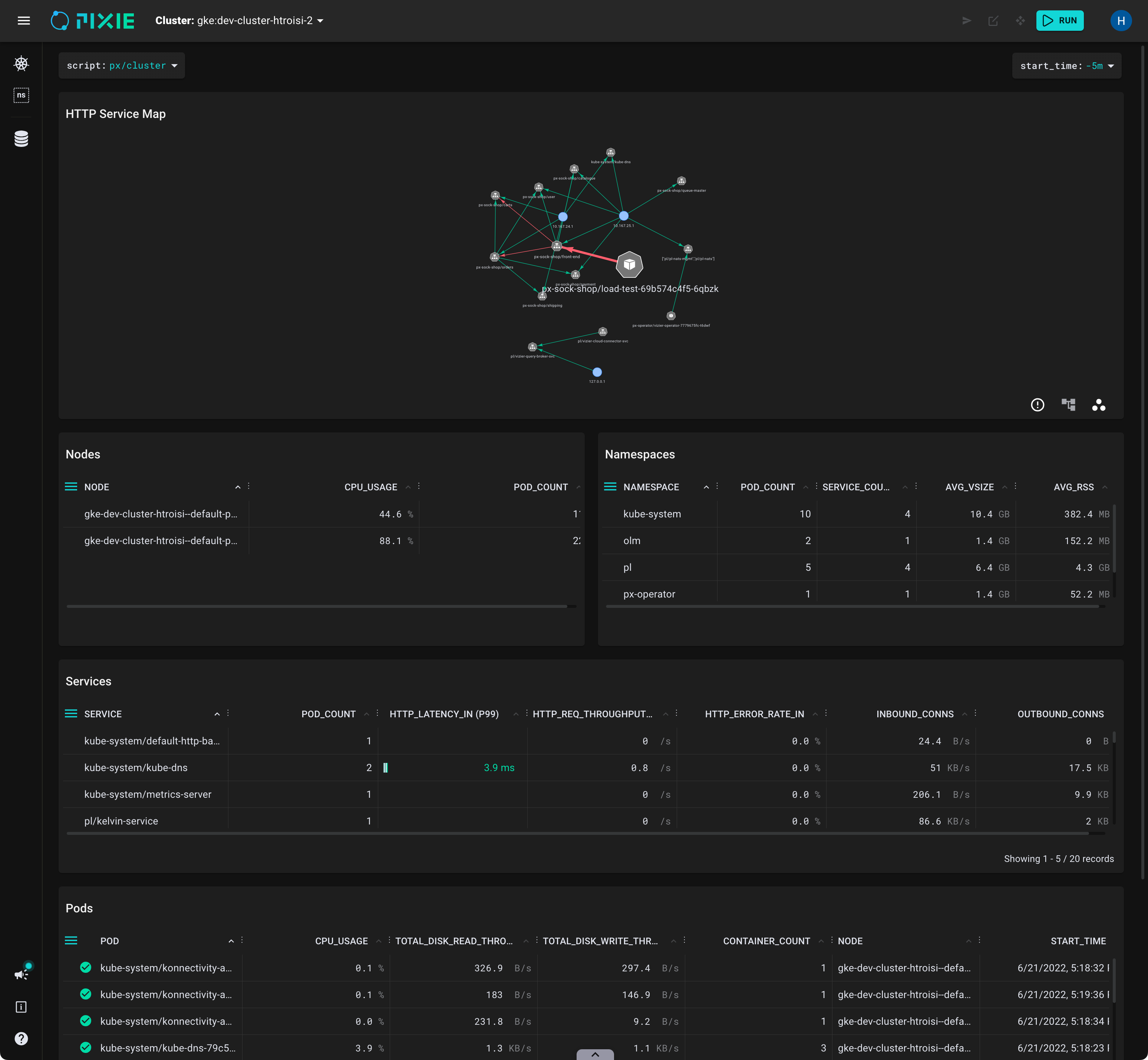Open Nodes table column selector menu

coord(71,486)
